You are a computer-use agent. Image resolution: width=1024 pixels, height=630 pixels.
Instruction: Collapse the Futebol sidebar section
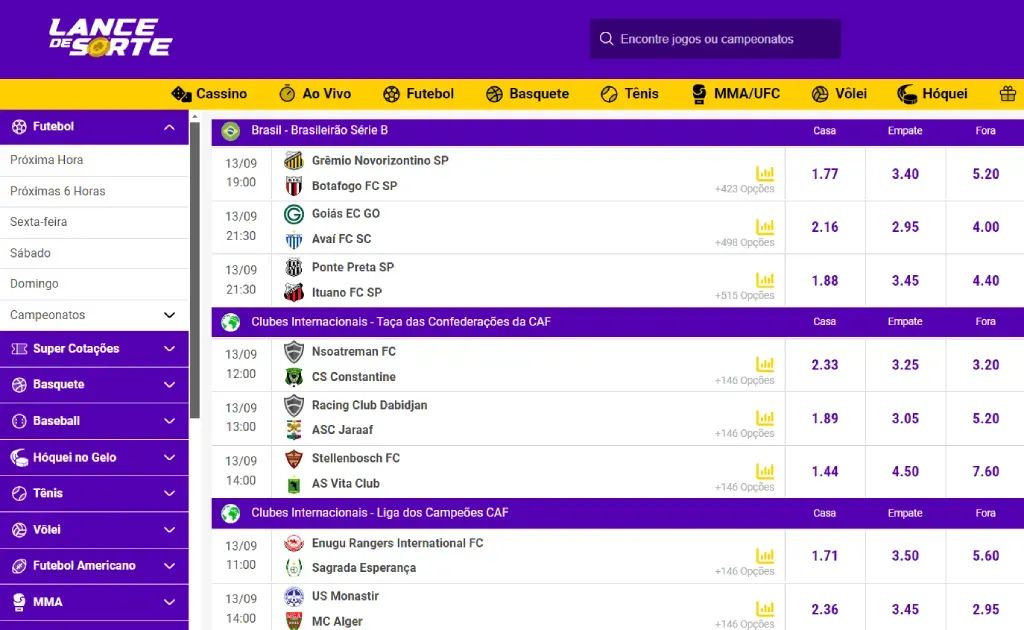(x=169, y=127)
